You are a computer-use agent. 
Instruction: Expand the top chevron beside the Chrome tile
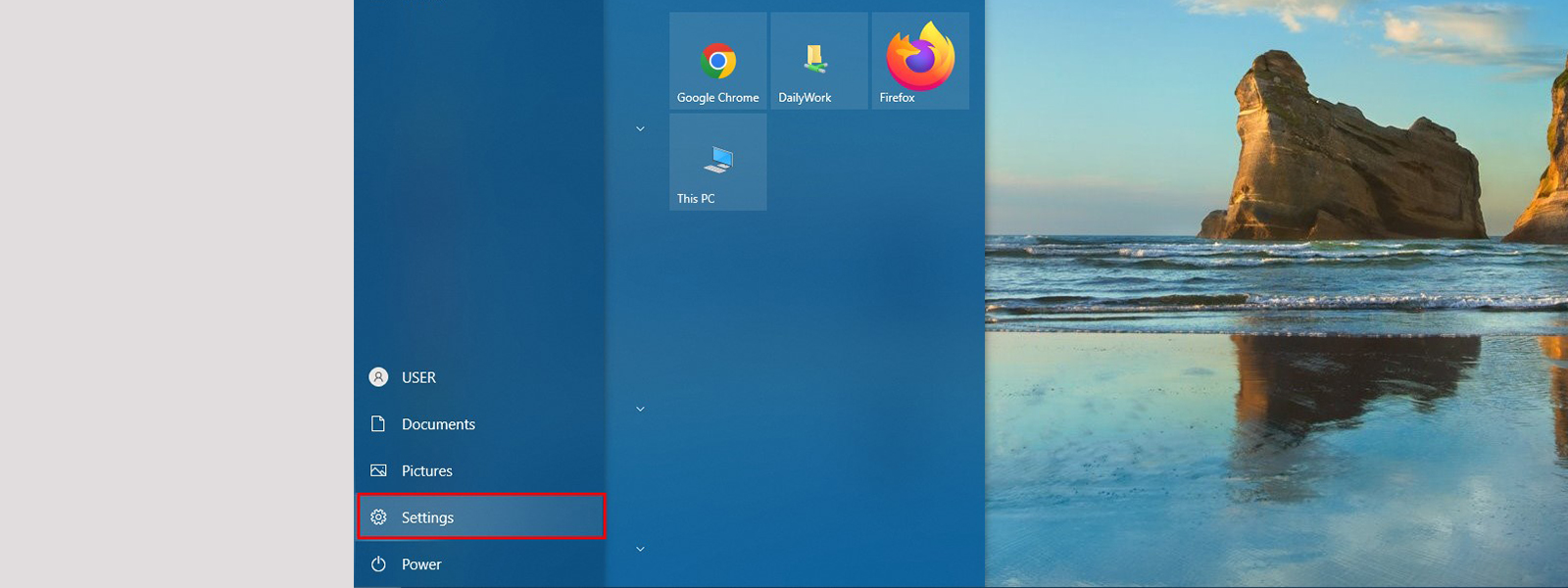click(640, 128)
